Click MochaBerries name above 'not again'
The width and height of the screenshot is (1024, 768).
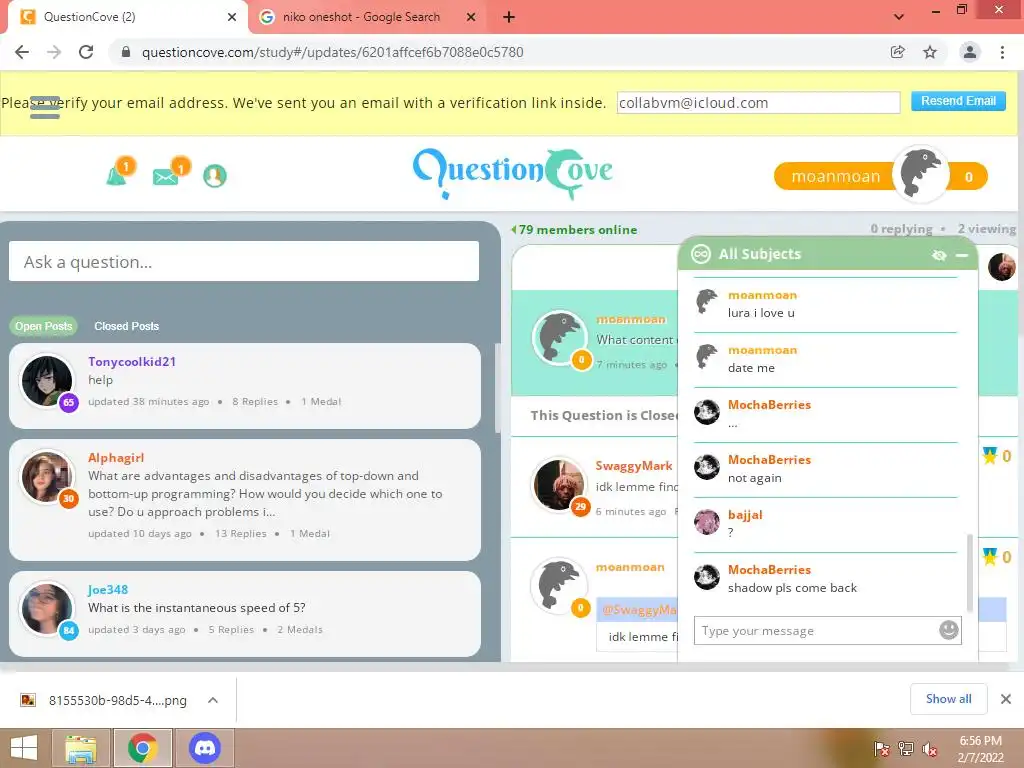click(769, 460)
